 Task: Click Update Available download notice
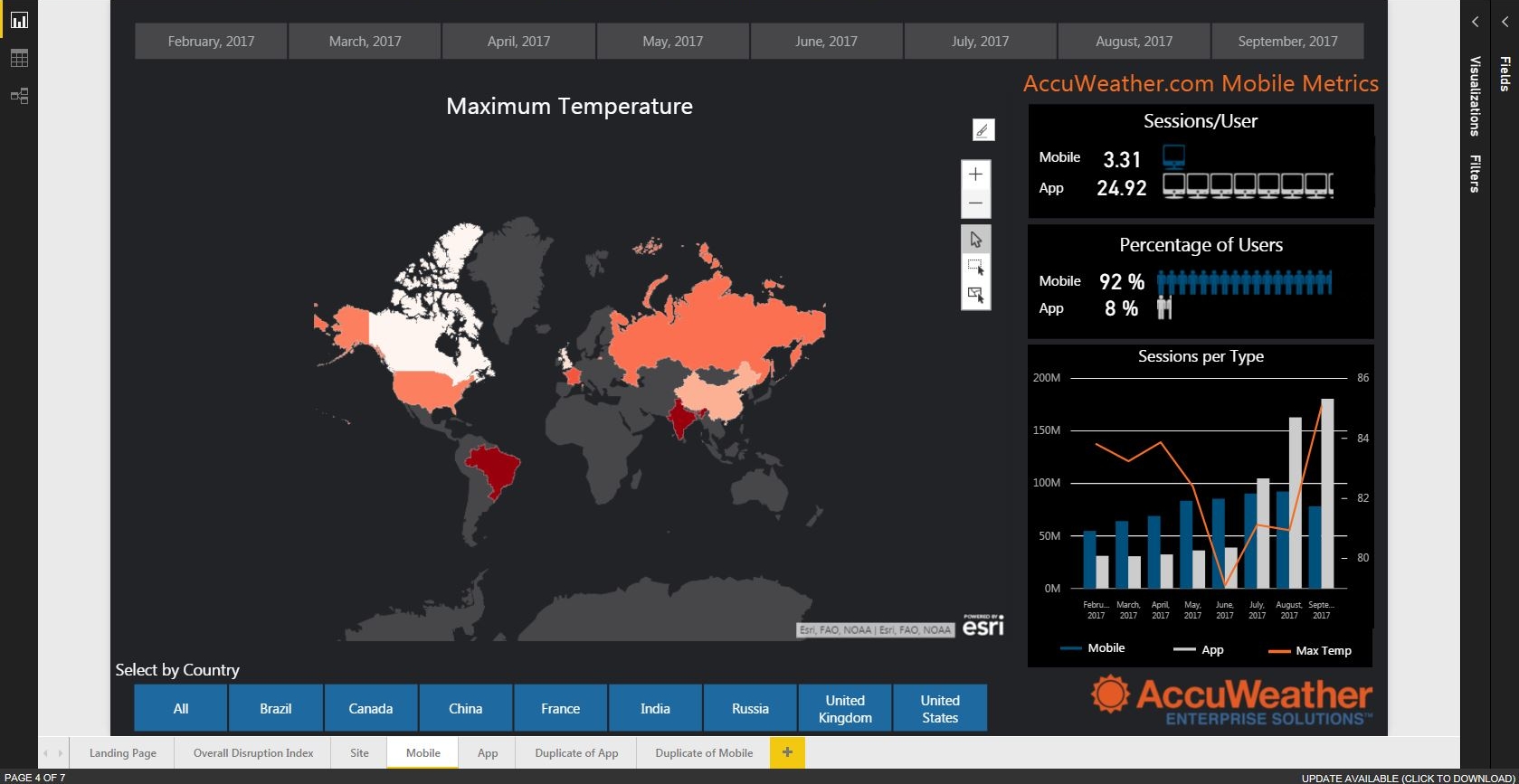coord(1408,778)
